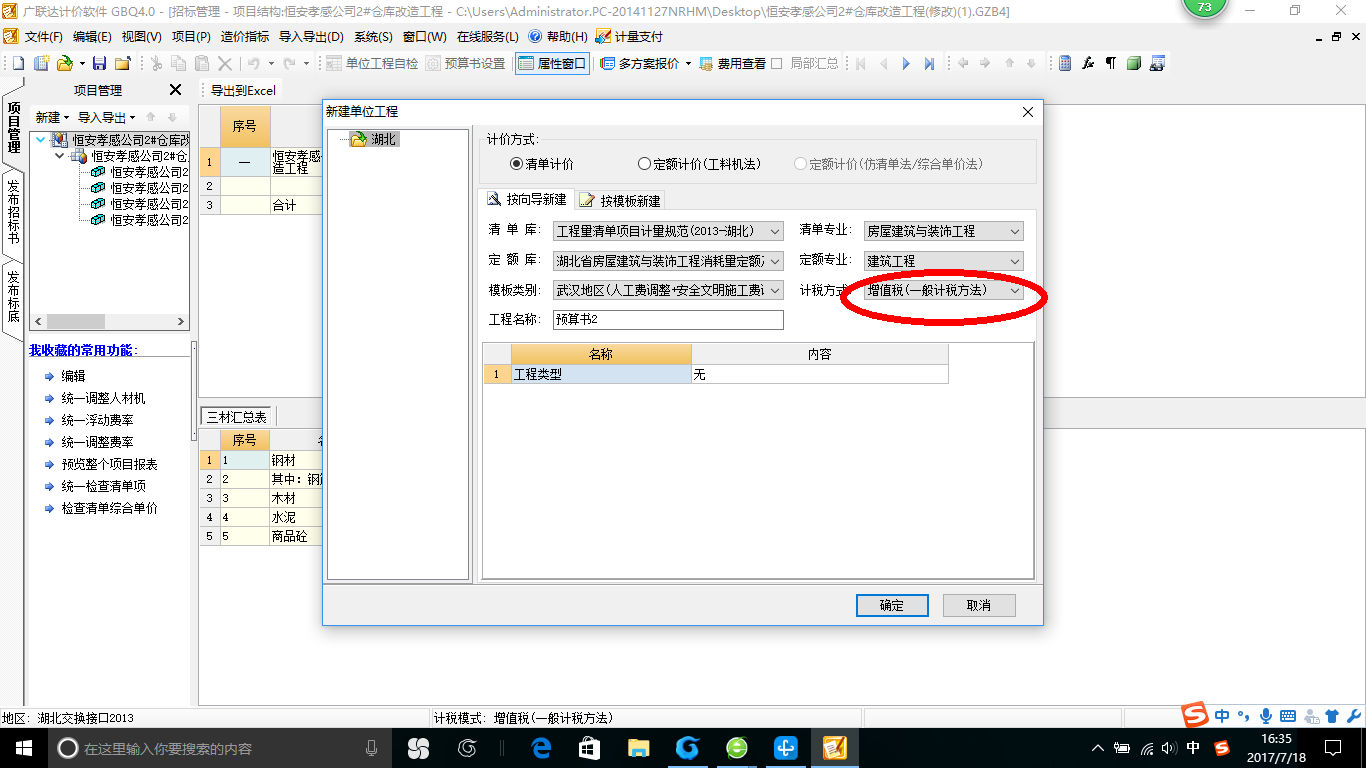This screenshot has height=768, width=1366.
Task: Open File Explorer from taskbar
Action: coord(638,748)
